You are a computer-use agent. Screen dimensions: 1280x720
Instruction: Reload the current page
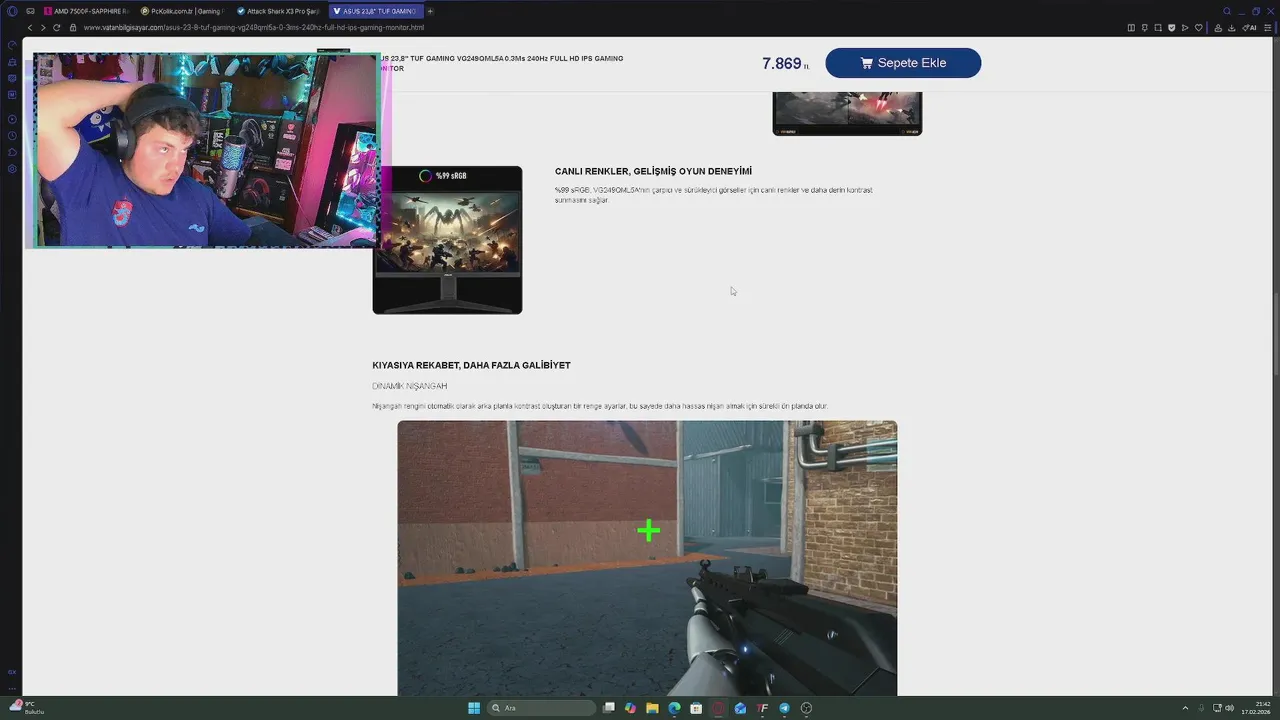(56, 27)
